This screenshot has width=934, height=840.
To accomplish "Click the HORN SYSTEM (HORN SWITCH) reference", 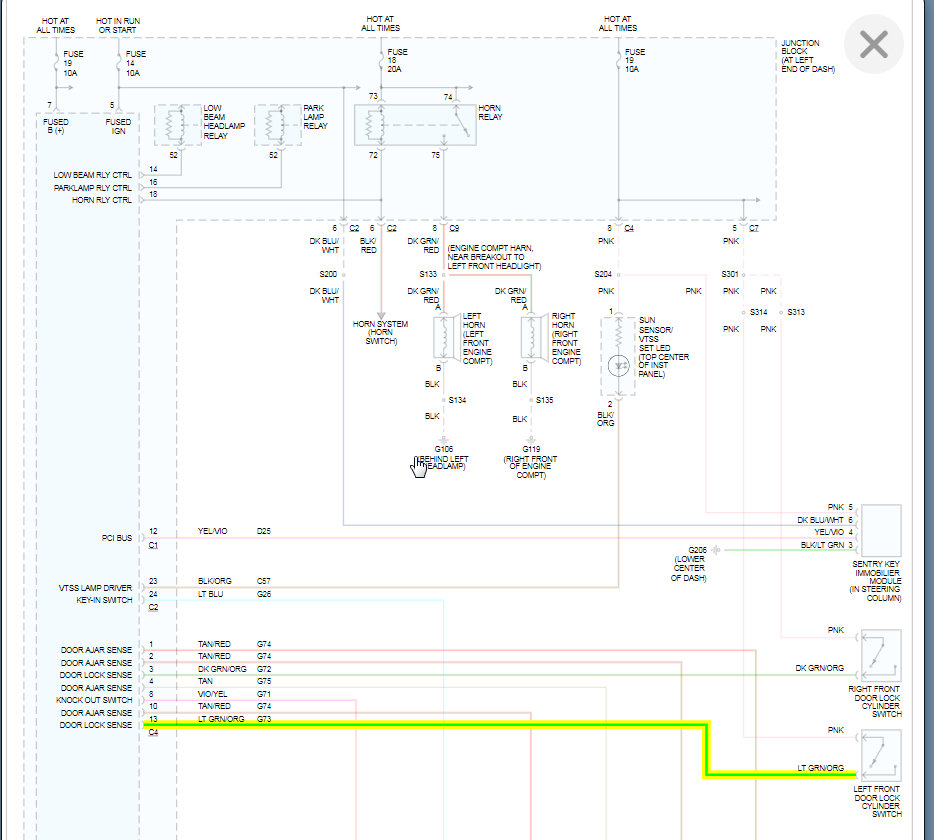I will 380,332.
